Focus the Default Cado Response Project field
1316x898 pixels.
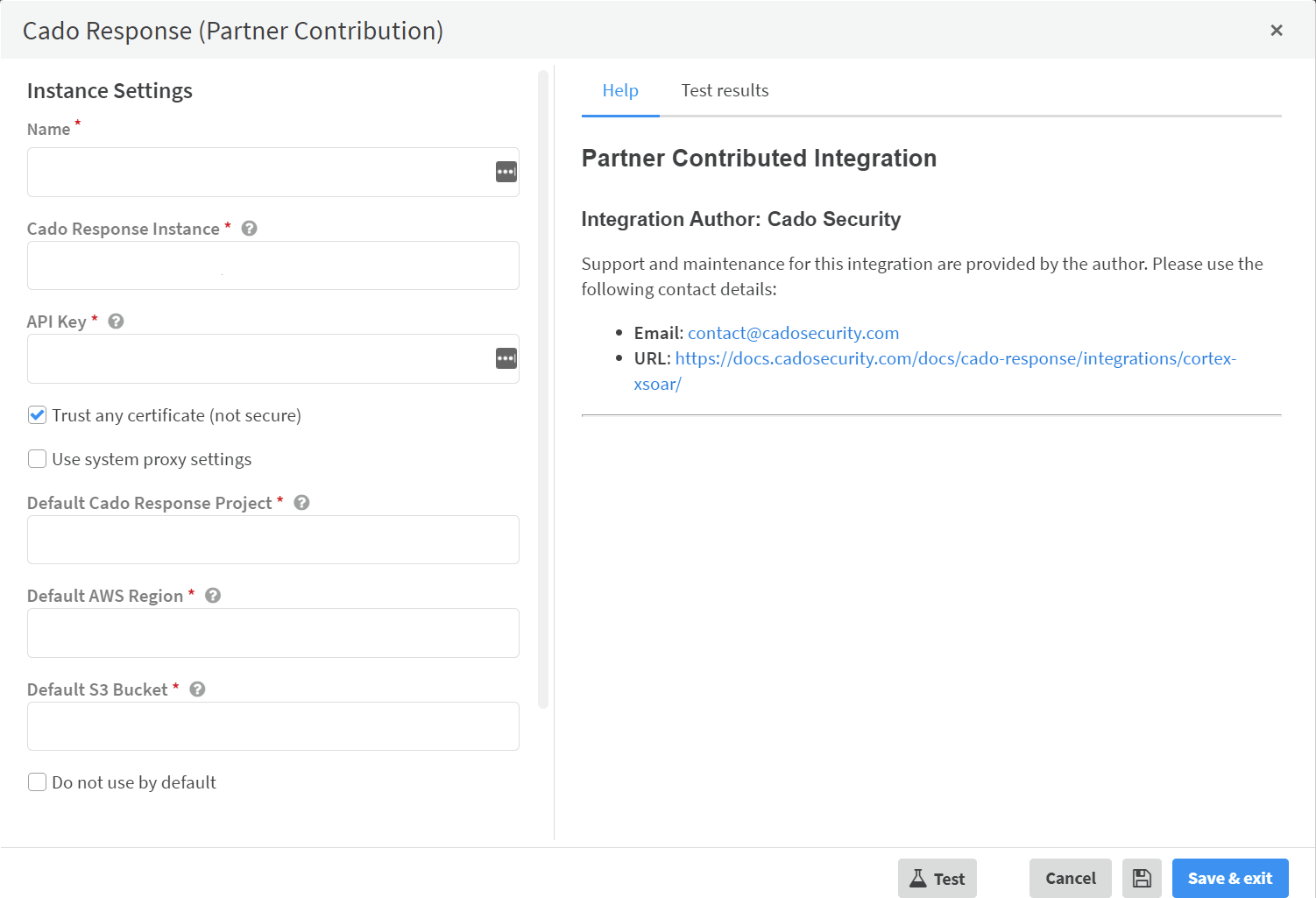(x=273, y=540)
